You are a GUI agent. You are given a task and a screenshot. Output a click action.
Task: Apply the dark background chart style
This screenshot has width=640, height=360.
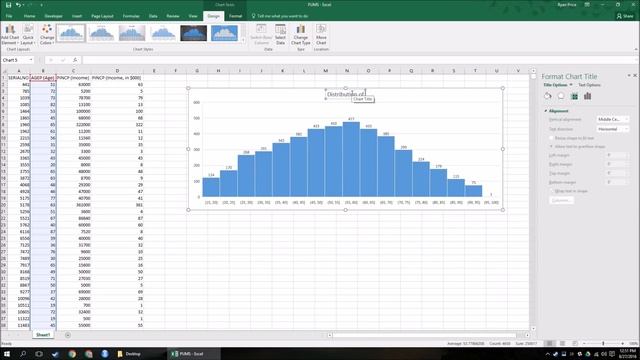click(193, 33)
